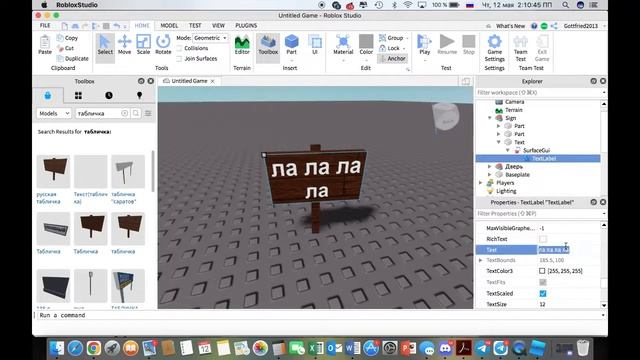Select the Untitled Game document tab

[x=189, y=81]
